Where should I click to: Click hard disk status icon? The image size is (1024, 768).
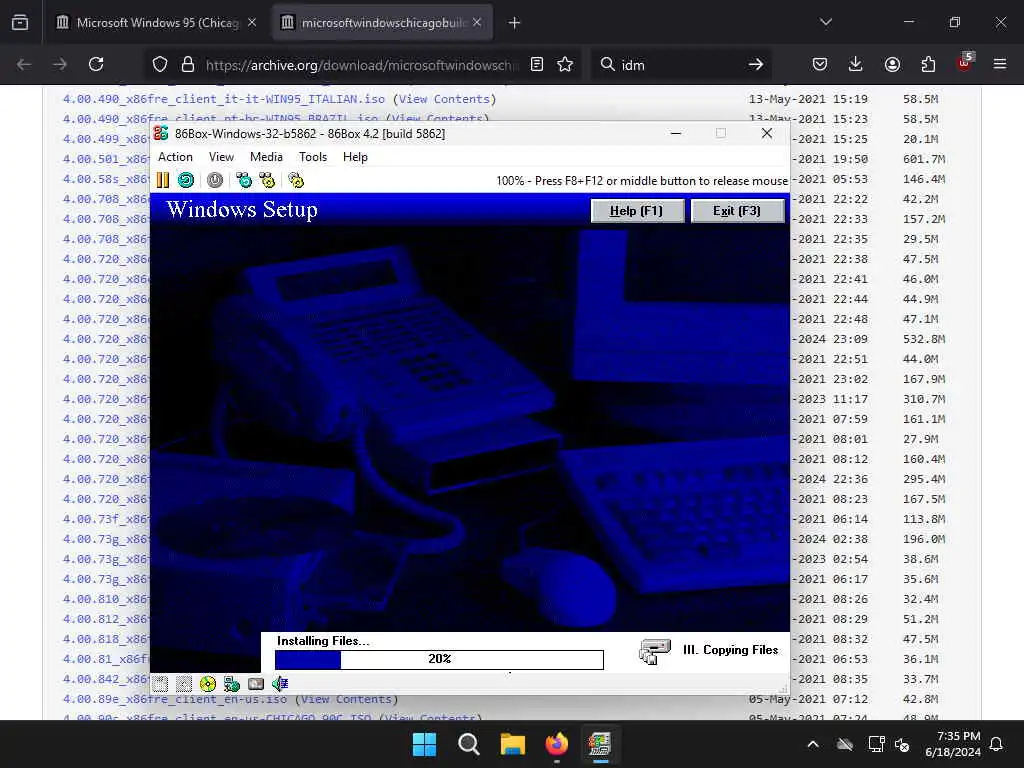(256, 684)
